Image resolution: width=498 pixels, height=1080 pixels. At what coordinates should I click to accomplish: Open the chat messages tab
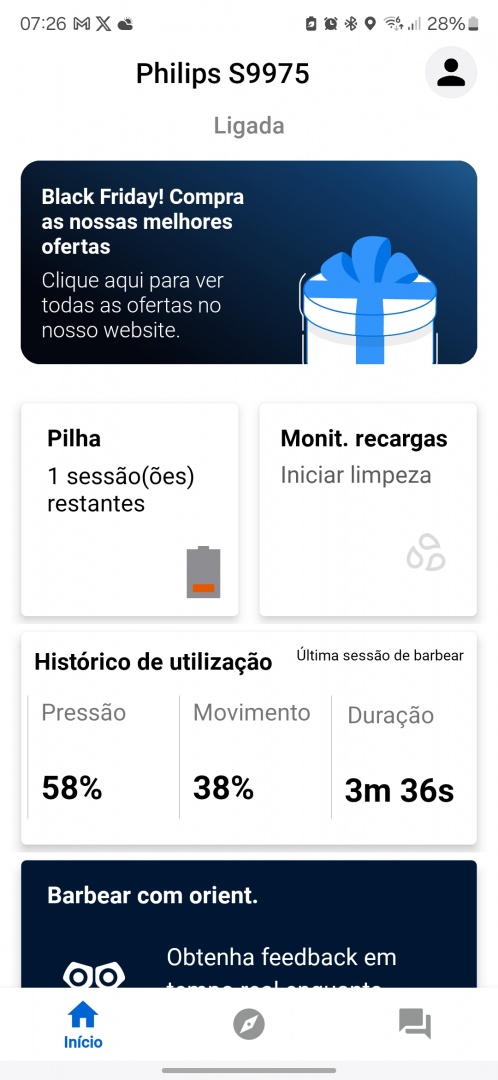pyautogui.click(x=415, y=1024)
